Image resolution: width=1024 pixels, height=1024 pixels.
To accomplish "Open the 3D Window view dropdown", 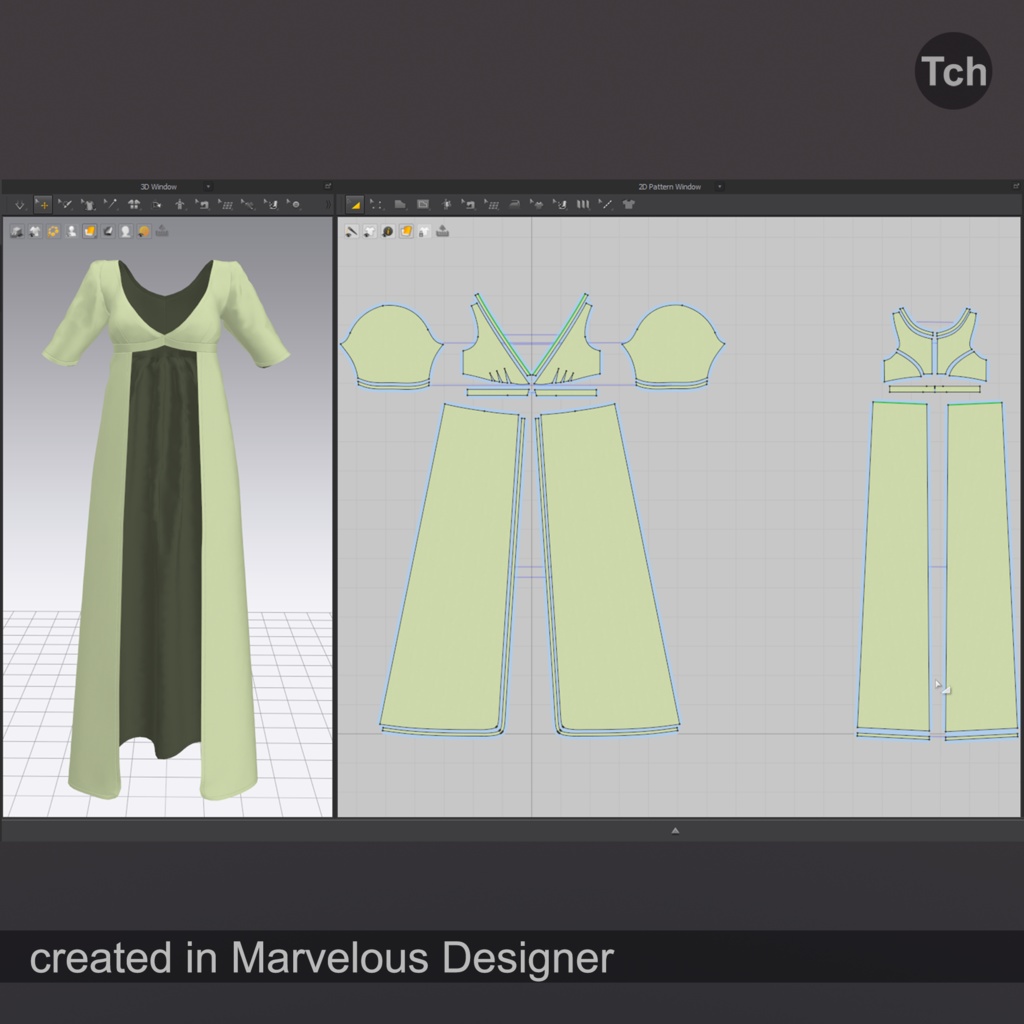I will [208, 186].
